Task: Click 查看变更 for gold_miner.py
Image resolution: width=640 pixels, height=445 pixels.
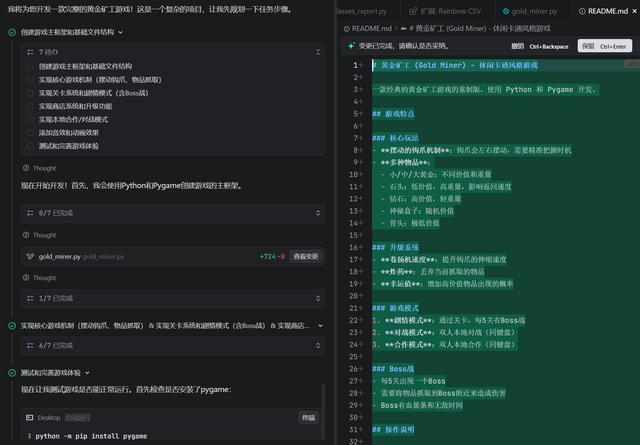Action: click(305, 257)
